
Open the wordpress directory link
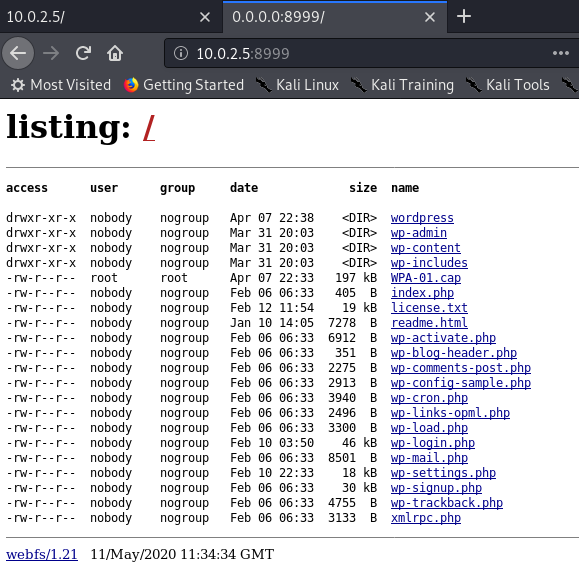click(422, 218)
